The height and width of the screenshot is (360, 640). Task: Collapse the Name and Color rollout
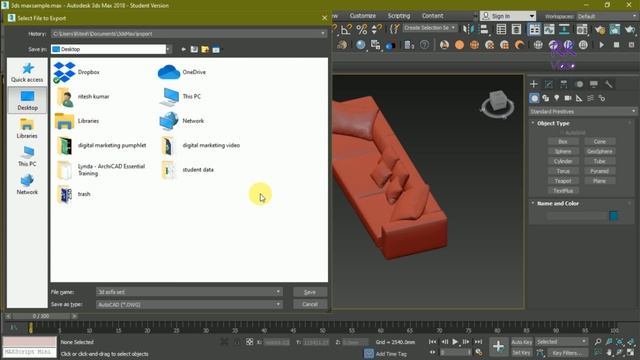pyautogui.click(x=558, y=203)
